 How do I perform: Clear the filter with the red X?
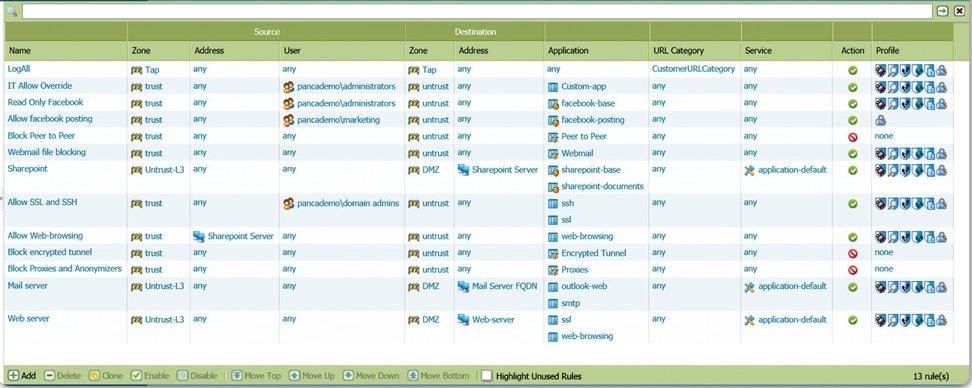[959, 11]
